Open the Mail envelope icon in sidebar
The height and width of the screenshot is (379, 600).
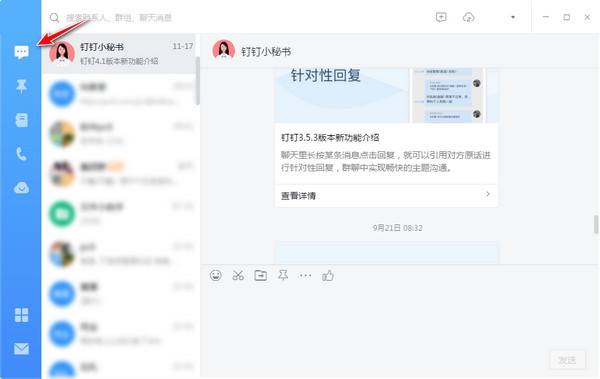21,349
